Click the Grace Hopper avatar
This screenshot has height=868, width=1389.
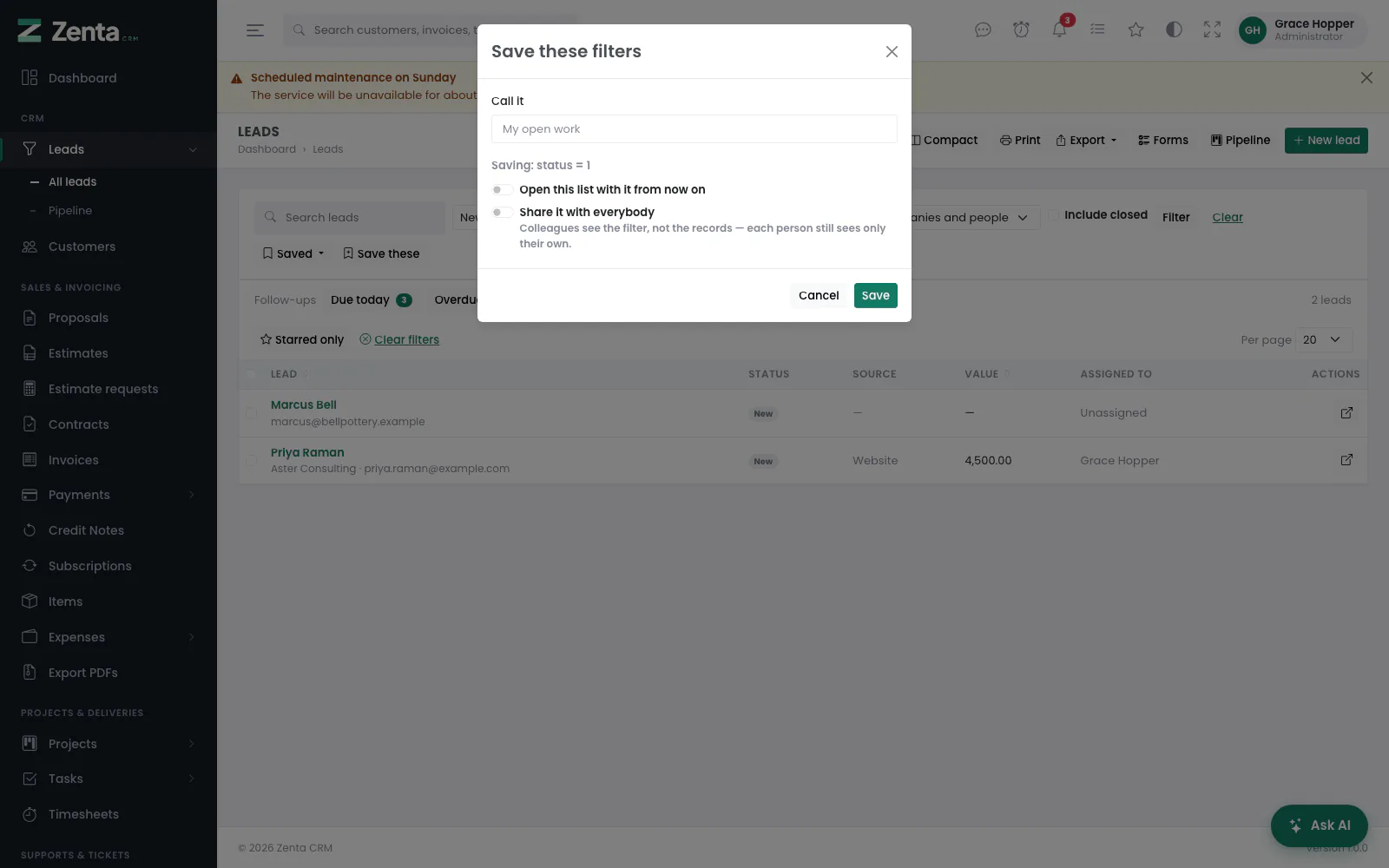click(x=1252, y=30)
